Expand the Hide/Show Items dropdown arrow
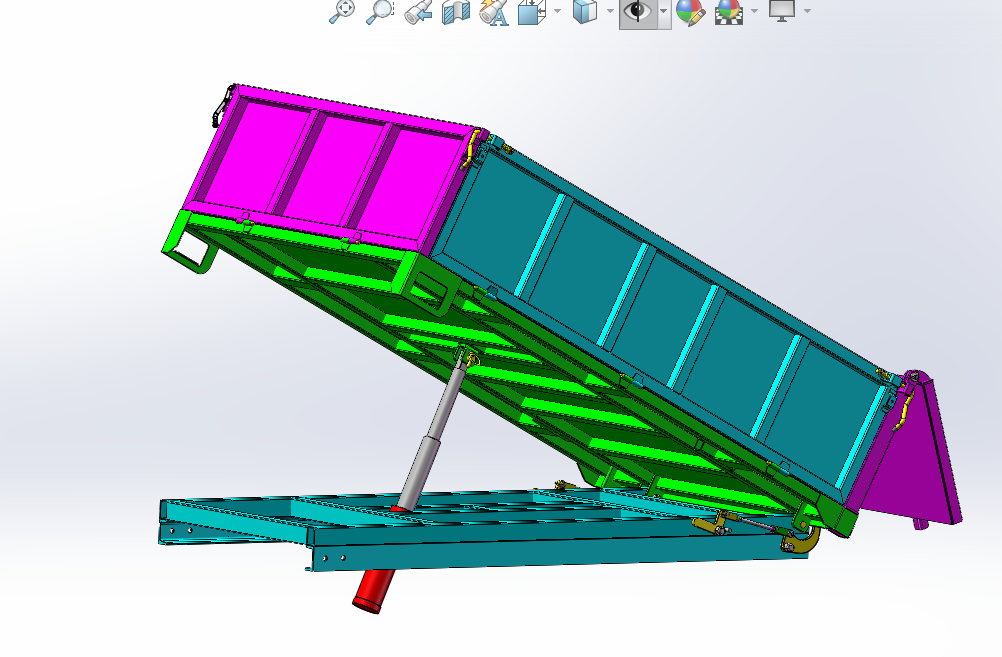The height and width of the screenshot is (657, 1002). 664,12
